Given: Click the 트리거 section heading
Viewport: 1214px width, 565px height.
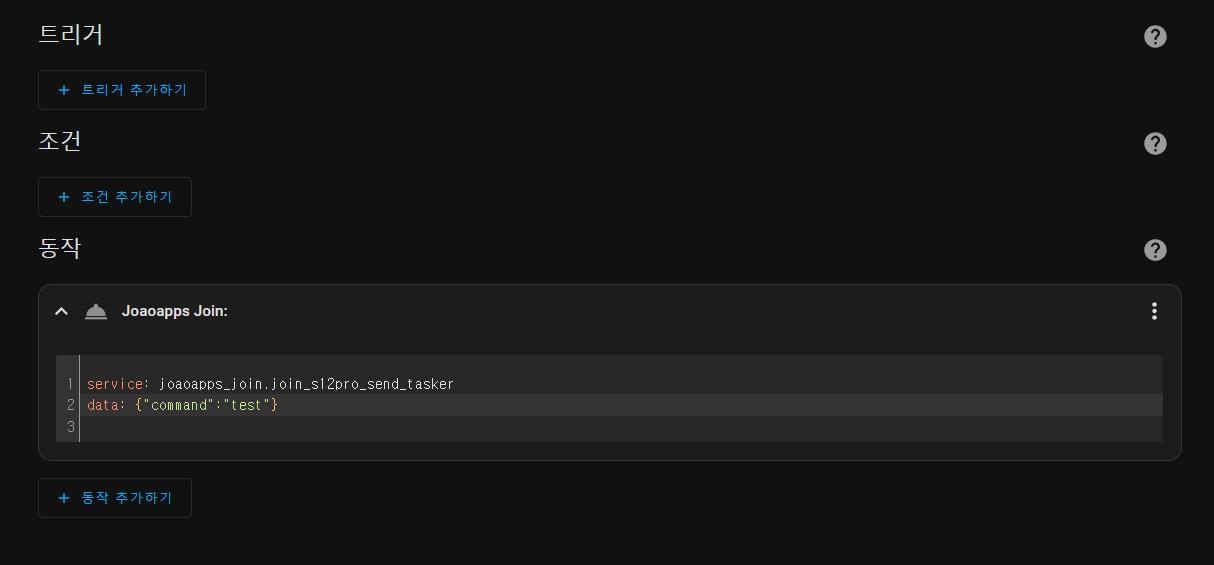Looking at the screenshot, I should (71, 34).
